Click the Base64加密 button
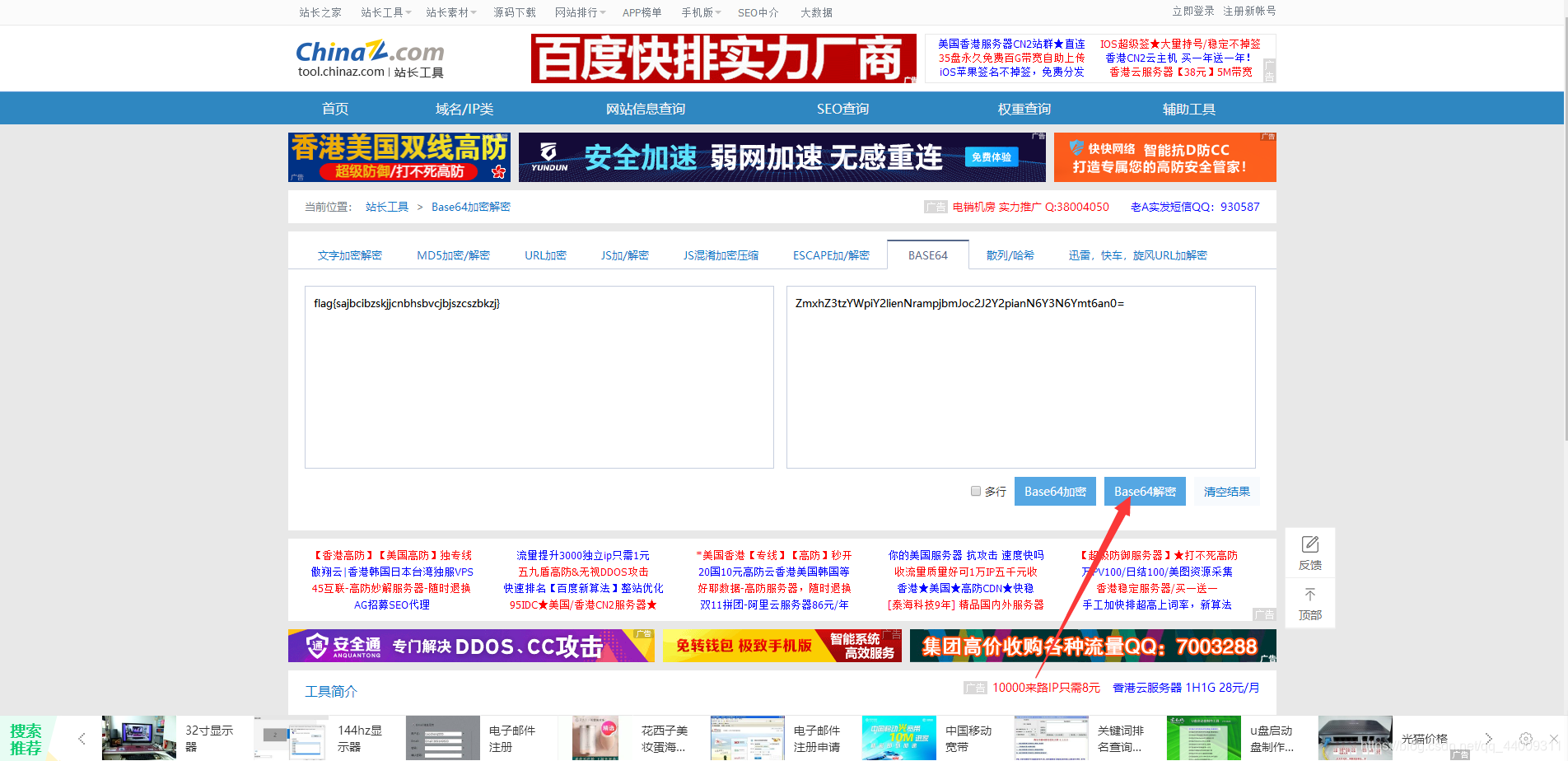 click(x=1055, y=491)
